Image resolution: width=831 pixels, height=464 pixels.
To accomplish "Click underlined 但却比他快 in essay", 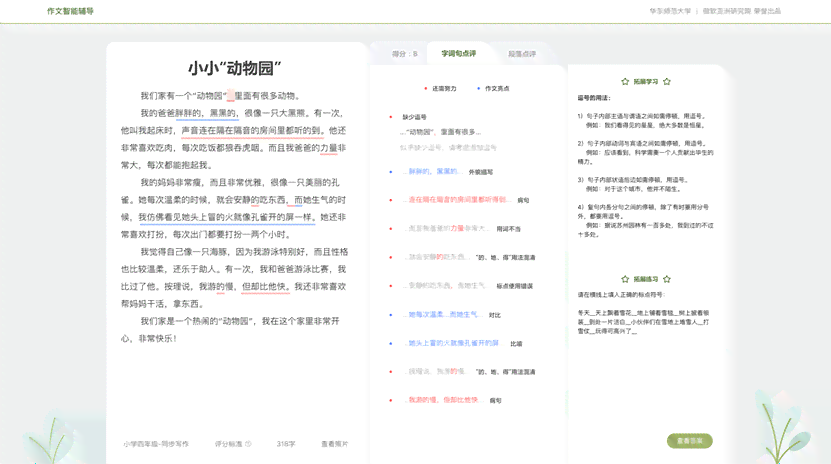I will coord(265,287).
